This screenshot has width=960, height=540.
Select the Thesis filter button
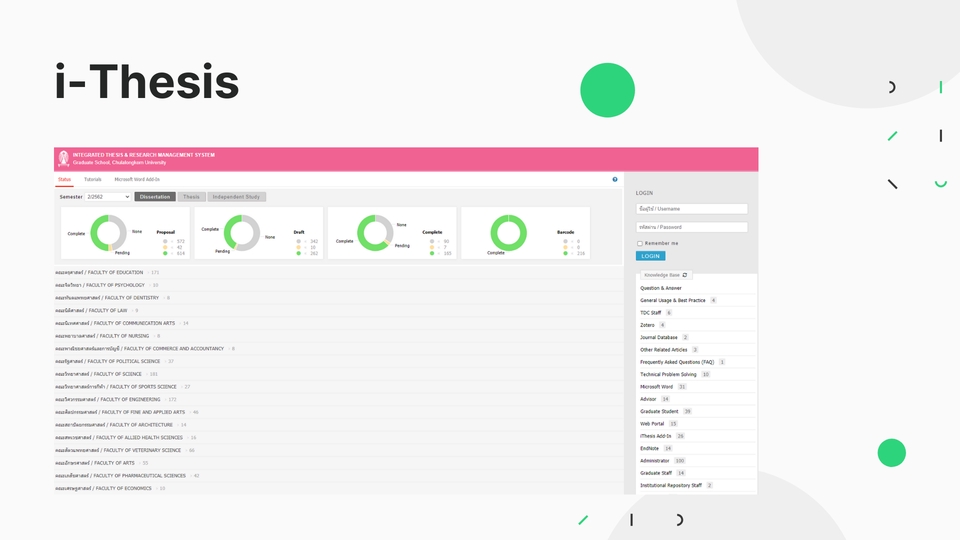click(191, 197)
